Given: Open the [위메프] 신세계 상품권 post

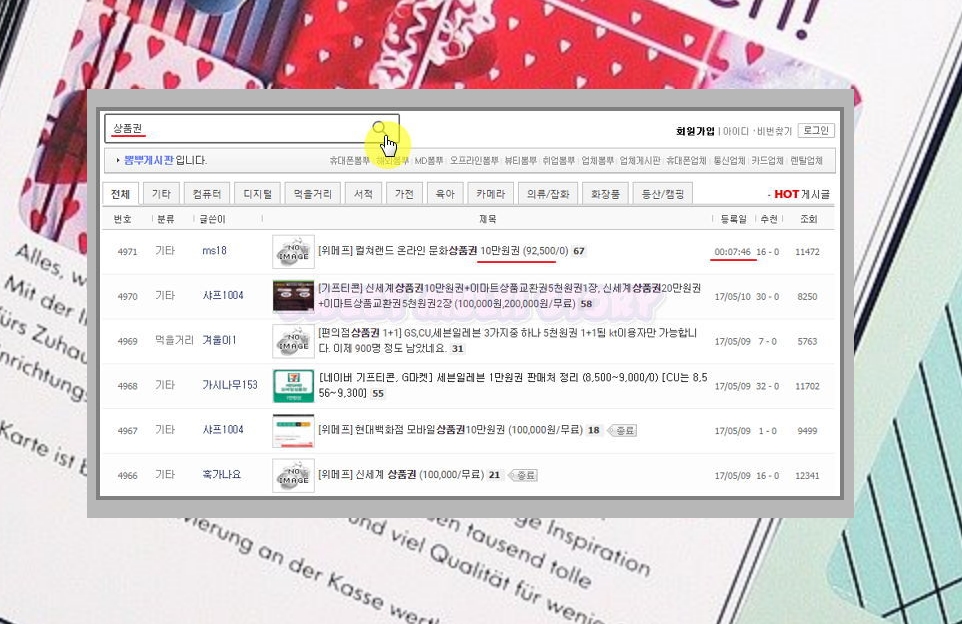Looking at the screenshot, I should (401, 474).
